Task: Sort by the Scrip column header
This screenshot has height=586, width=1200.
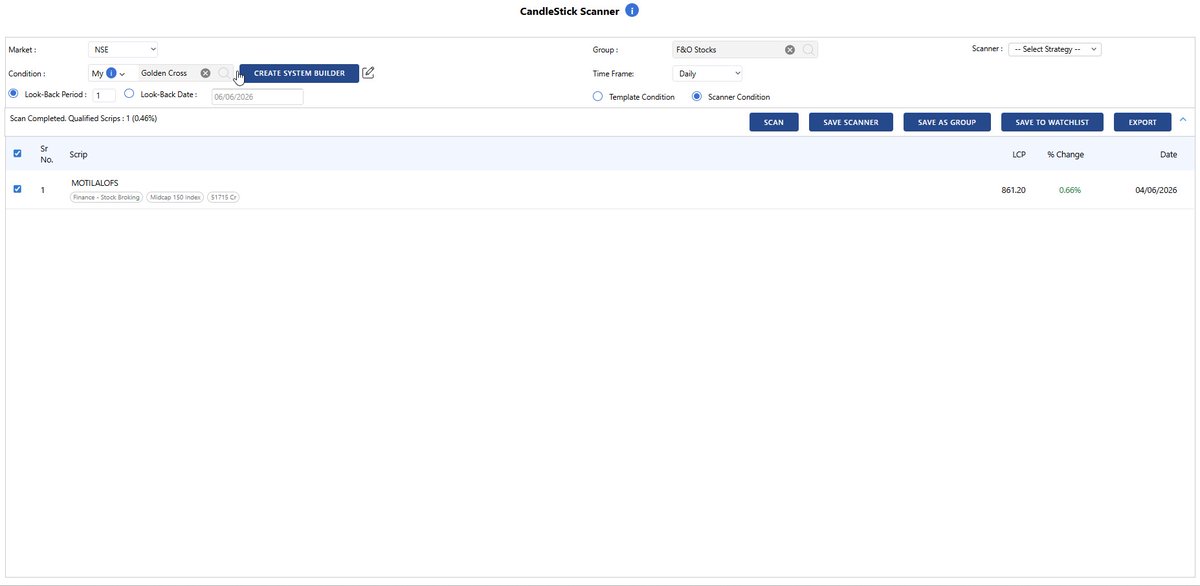Action: coord(78,154)
